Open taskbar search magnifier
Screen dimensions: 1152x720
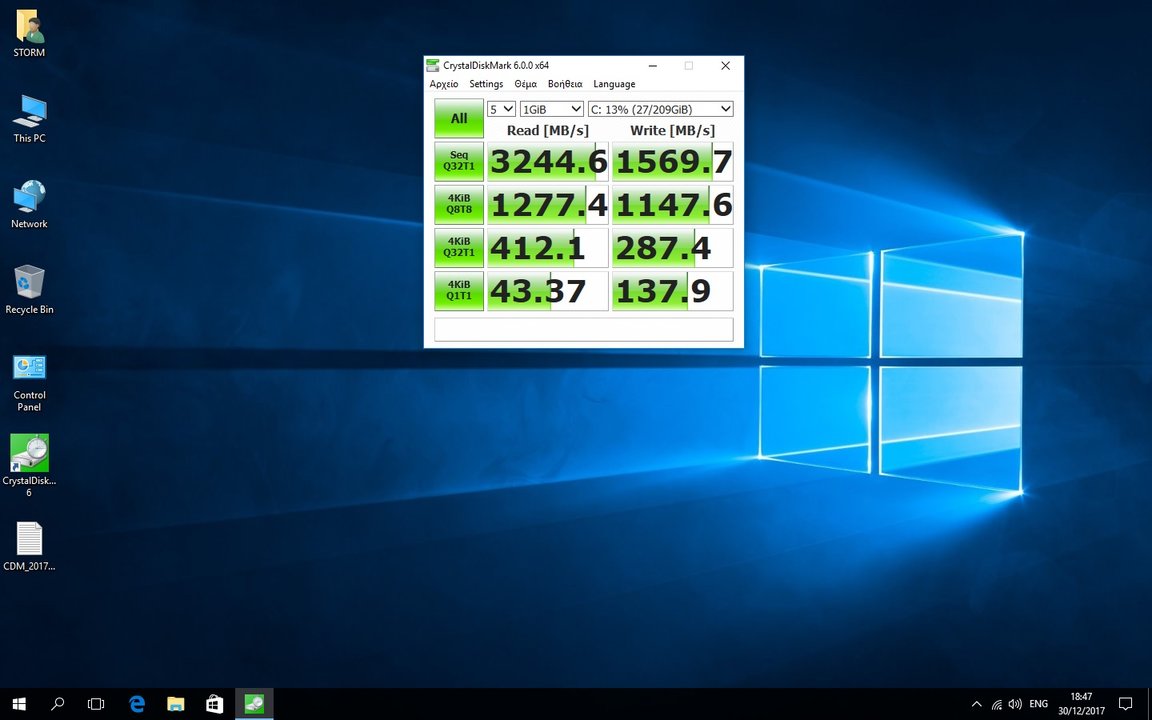[x=57, y=704]
